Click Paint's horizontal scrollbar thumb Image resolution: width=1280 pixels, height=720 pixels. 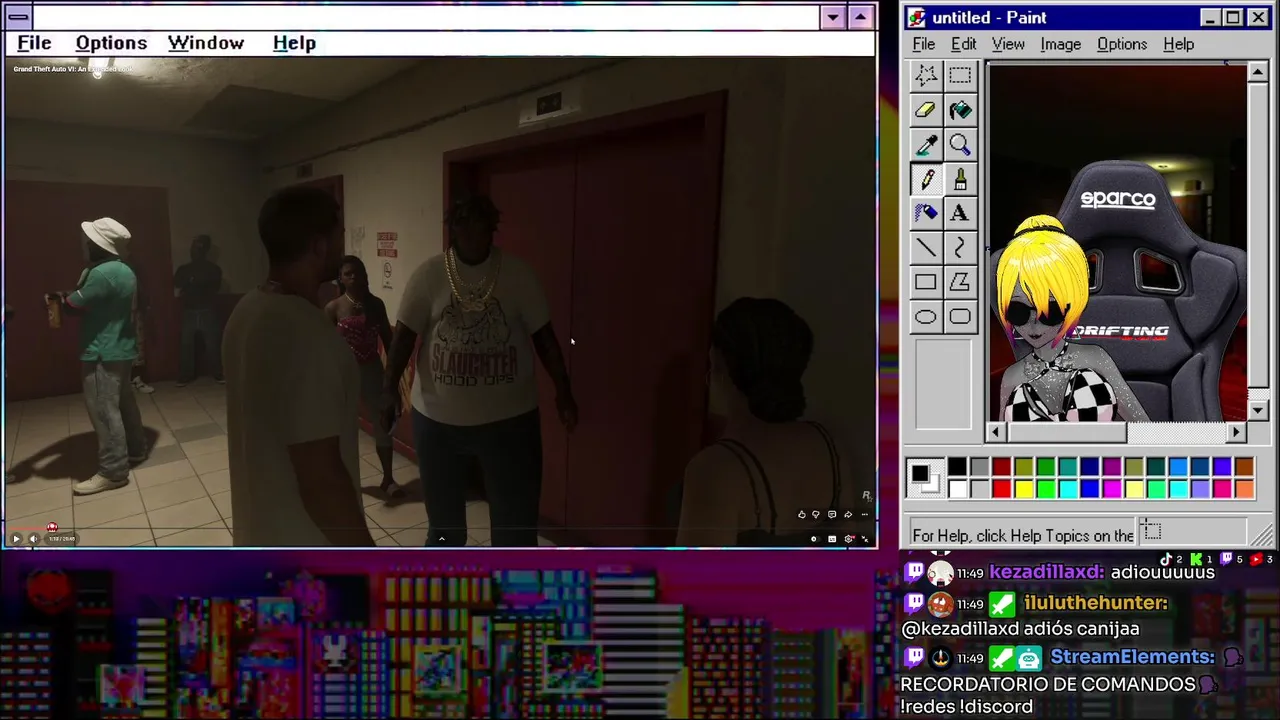(1066, 432)
